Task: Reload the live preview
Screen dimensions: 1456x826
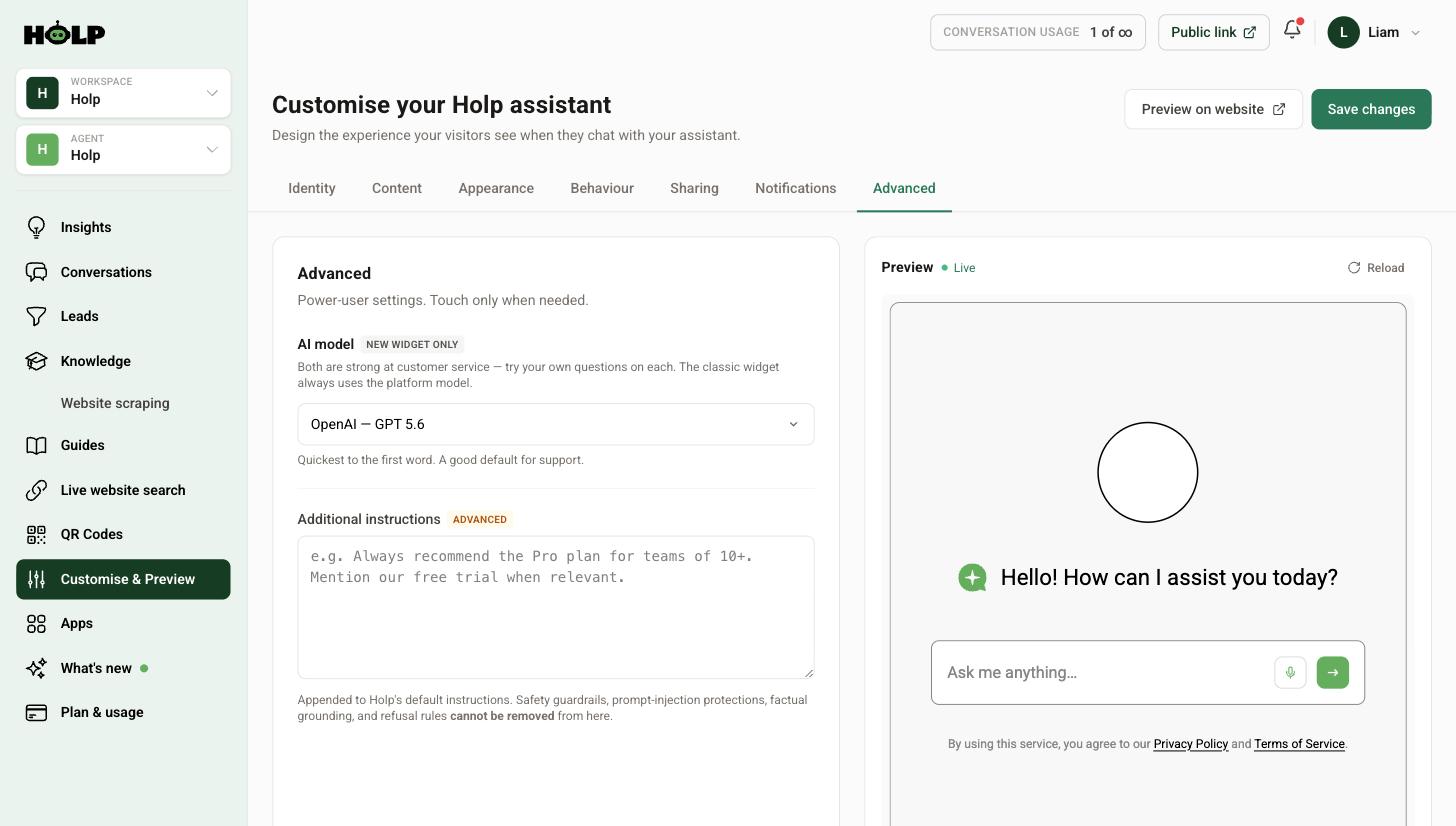Action: (1376, 267)
